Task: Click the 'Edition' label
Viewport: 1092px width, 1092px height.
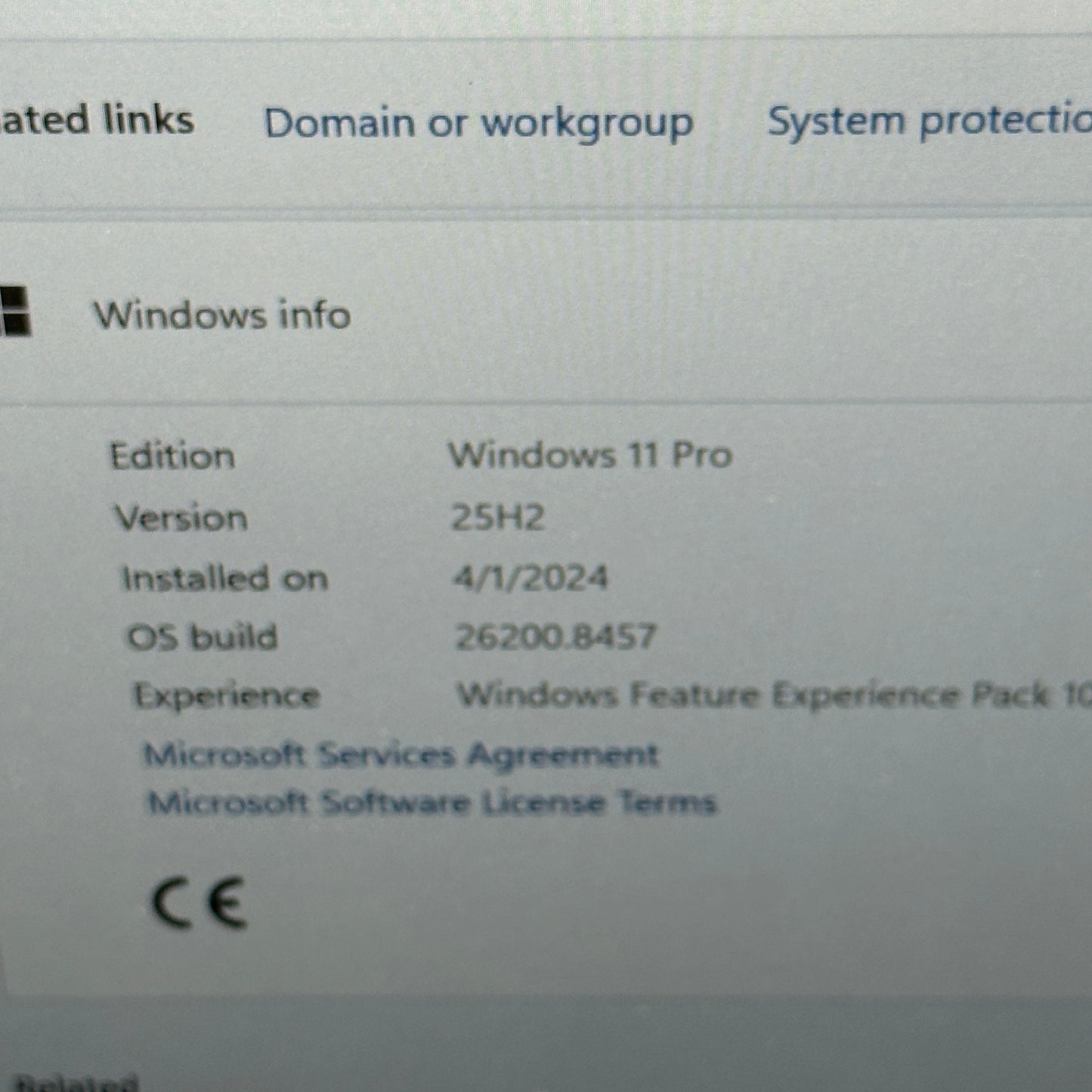Action: point(172,456)
